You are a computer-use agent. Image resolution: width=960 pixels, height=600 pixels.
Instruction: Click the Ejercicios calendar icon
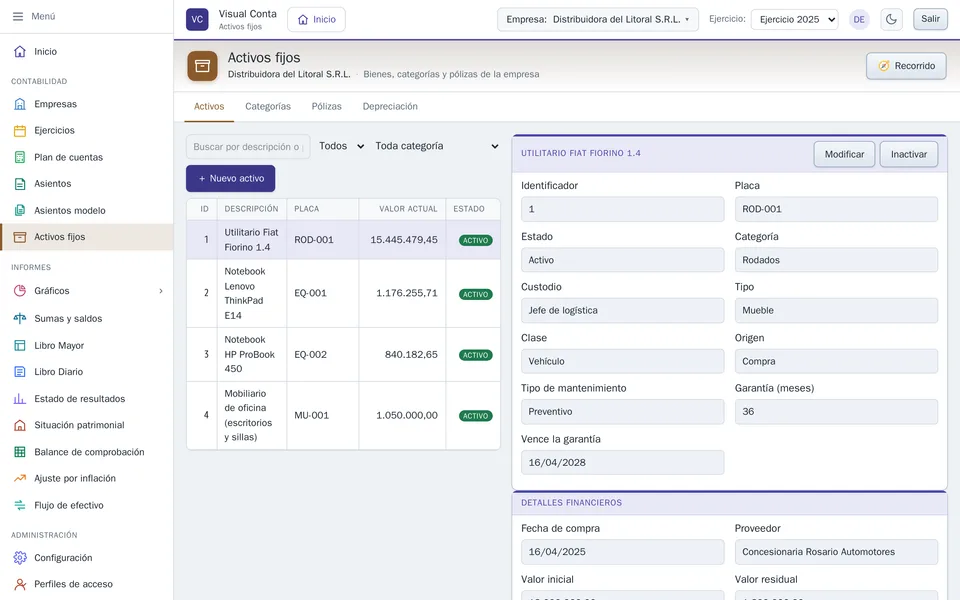pos(20,130)
